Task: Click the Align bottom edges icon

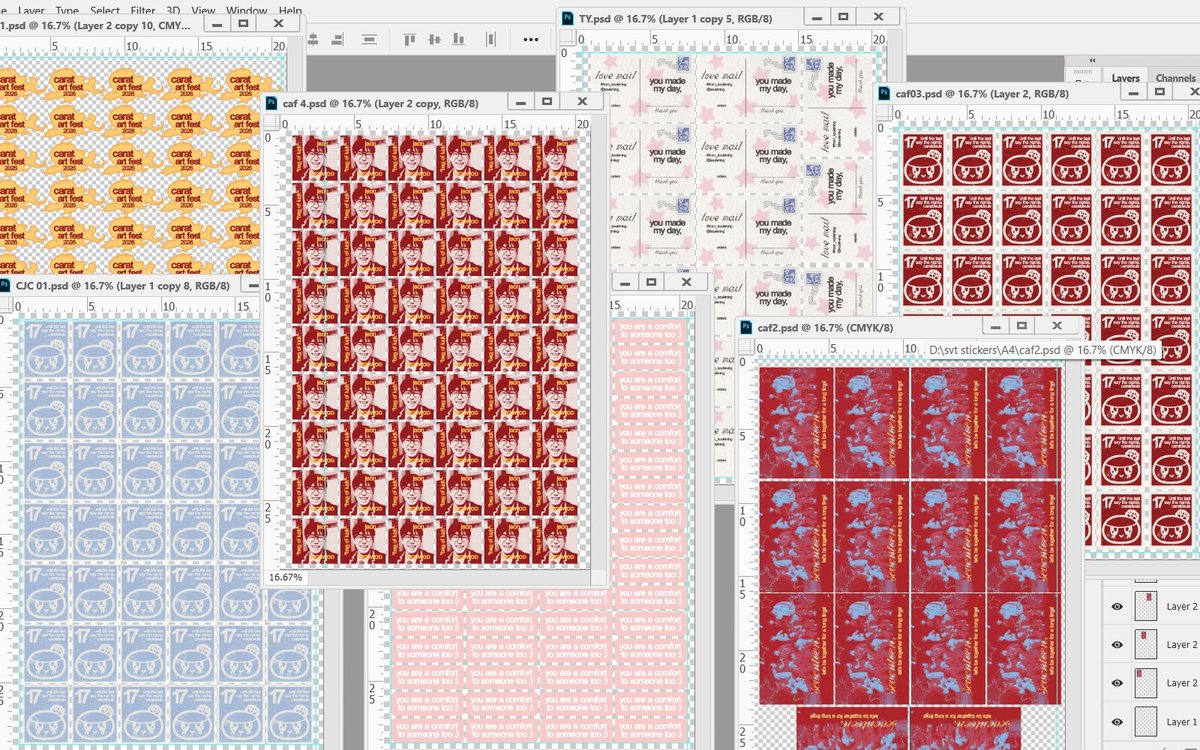Action: [x=459, y=39]
